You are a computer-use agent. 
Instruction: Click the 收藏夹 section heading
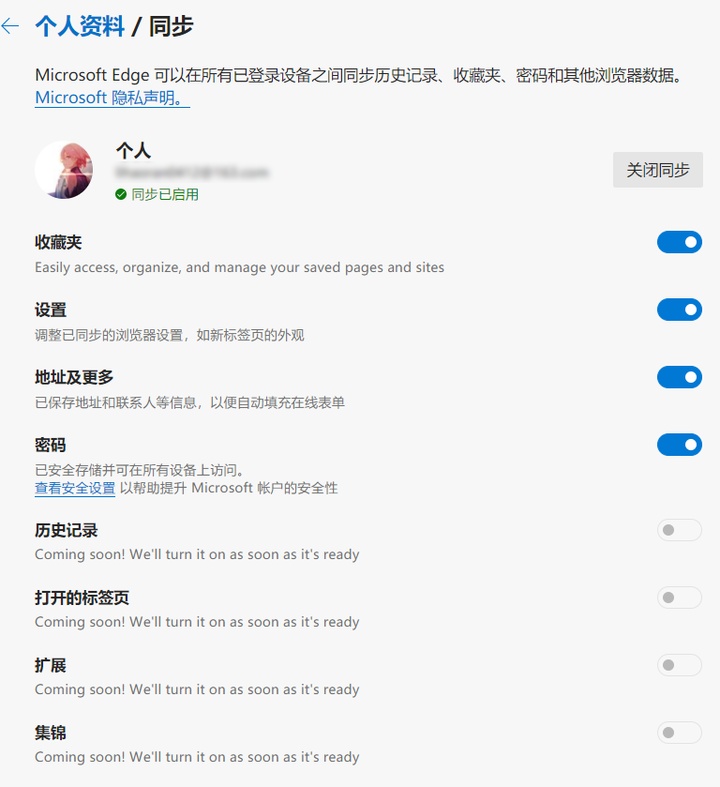[58, 242]
